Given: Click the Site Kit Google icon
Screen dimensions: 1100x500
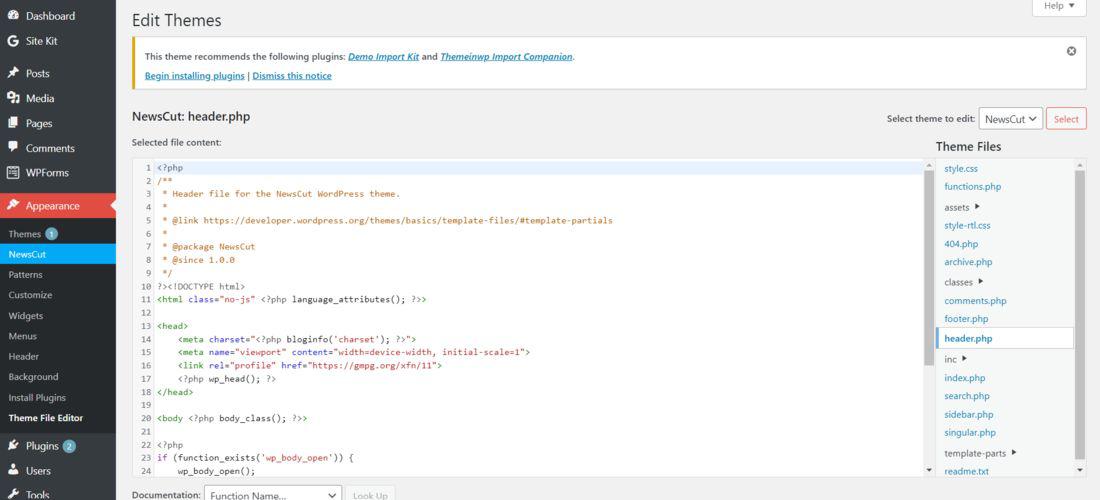Looking at the screenshot, I should 13,41.
